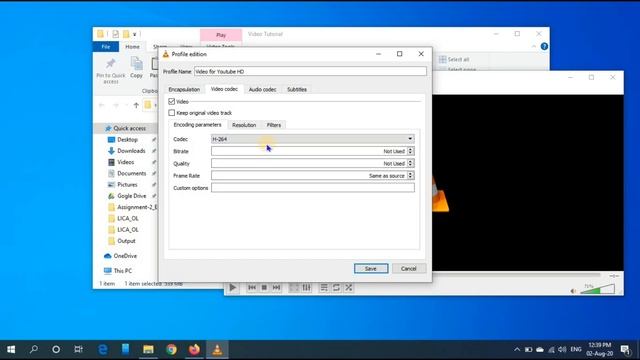Open Documents in Explorer sidebar
Image resolution: width=640 pixels, height=360 pixels.
point(131,173)
